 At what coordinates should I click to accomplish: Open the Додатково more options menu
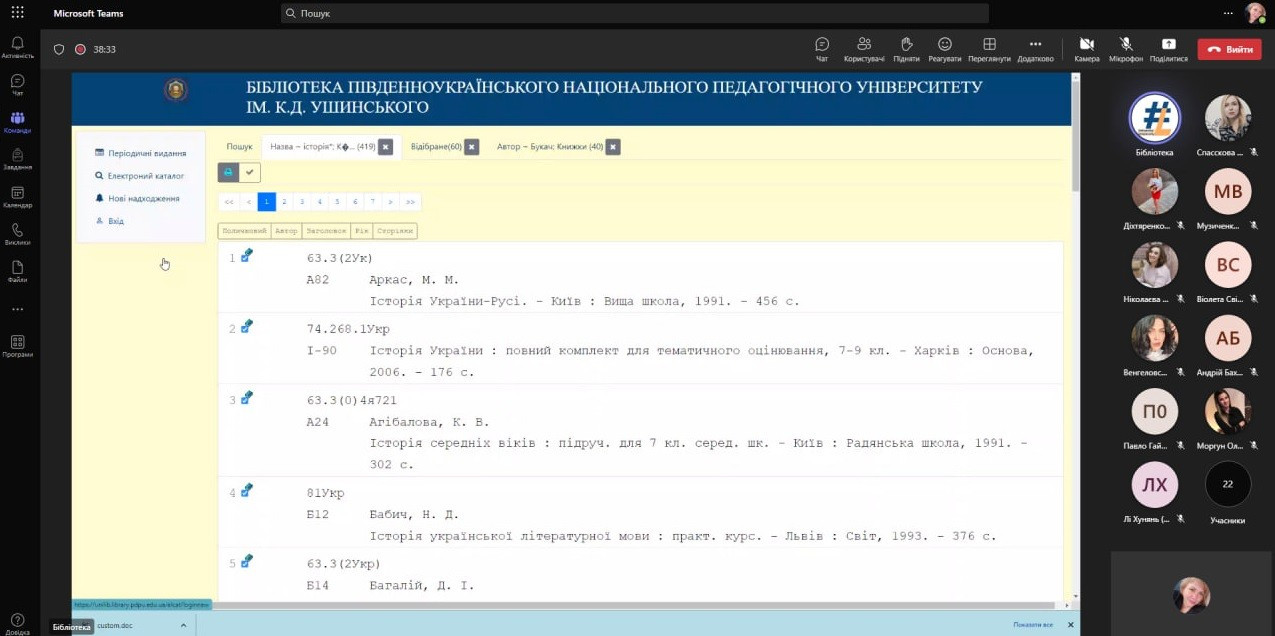coord(1035,48)
